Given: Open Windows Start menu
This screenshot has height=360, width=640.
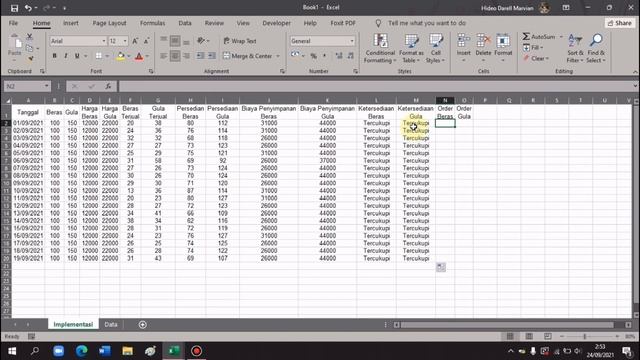Looking at the screenshot, I should coord(12,351).
